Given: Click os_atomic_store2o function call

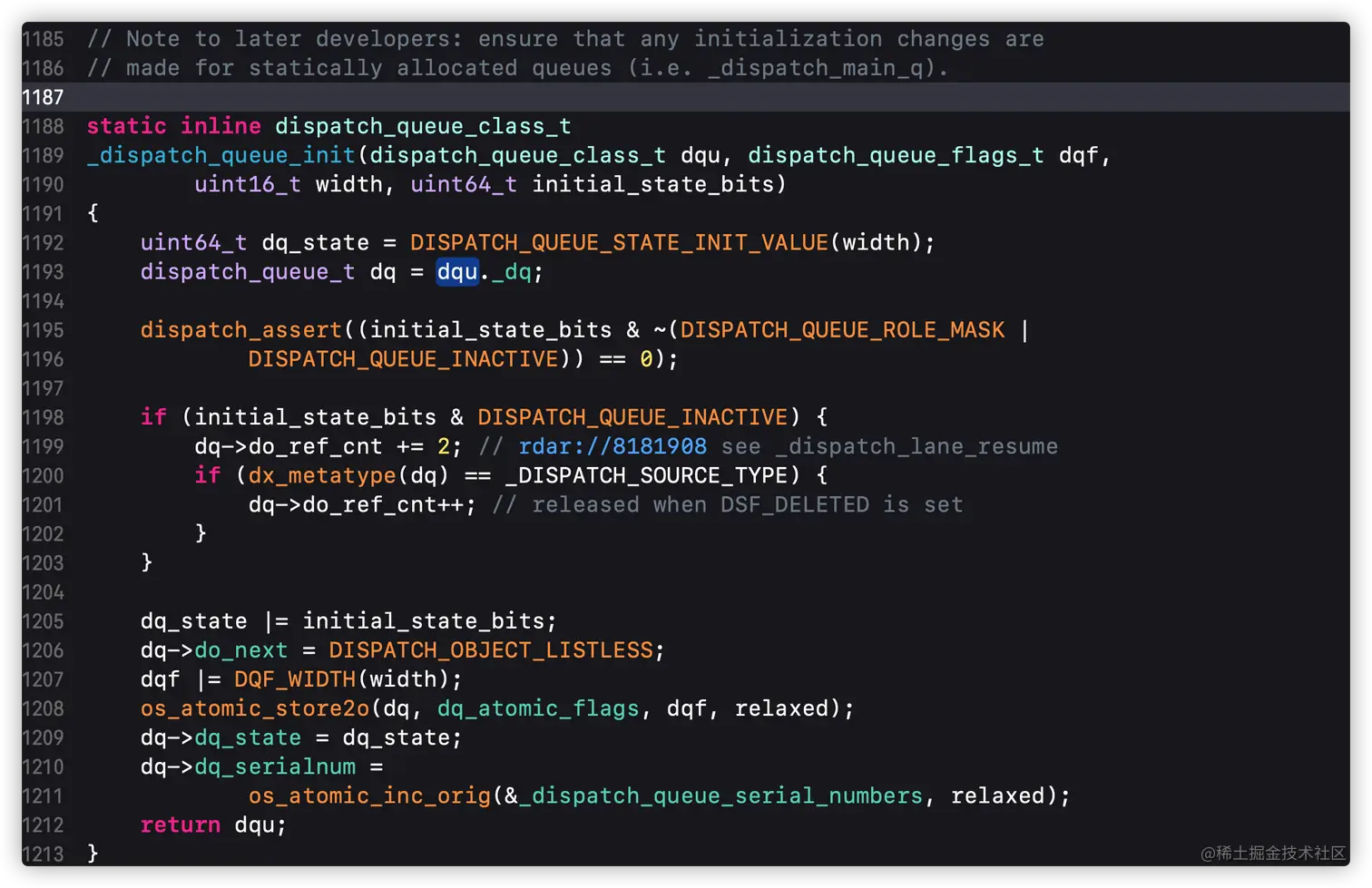Looking at the screenshot, I should [x=255, y=708].
